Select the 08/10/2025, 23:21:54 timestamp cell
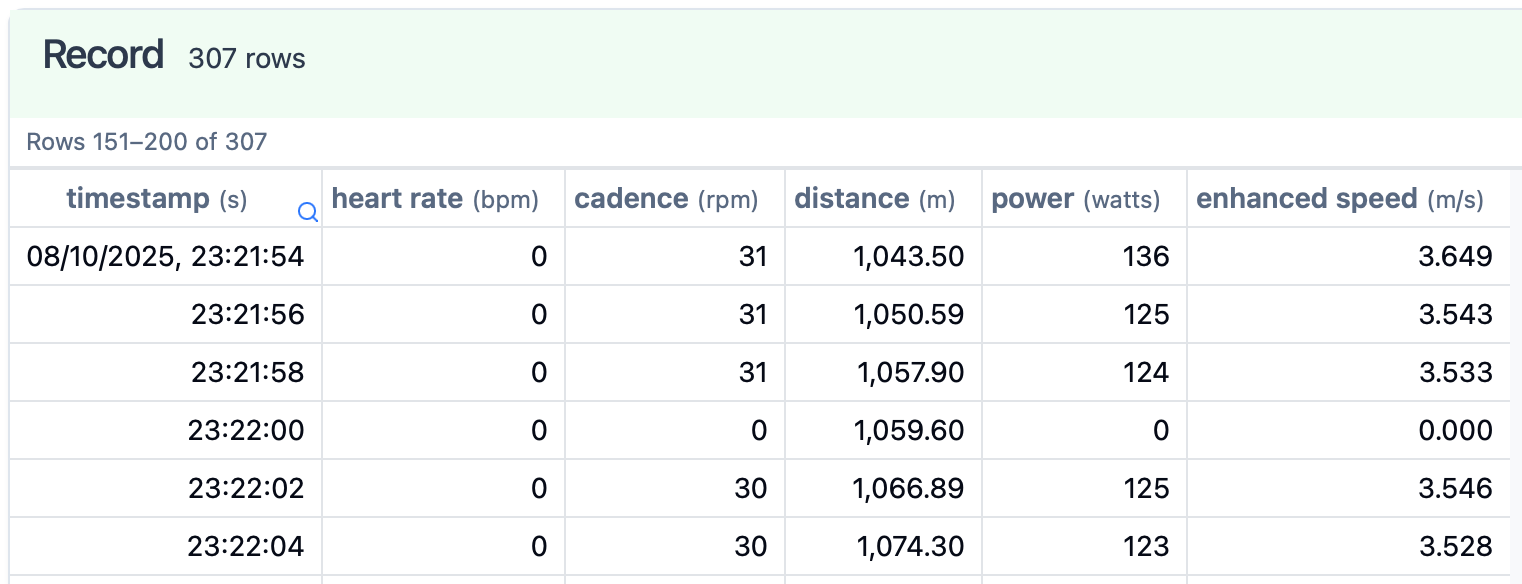 [166, 257]
